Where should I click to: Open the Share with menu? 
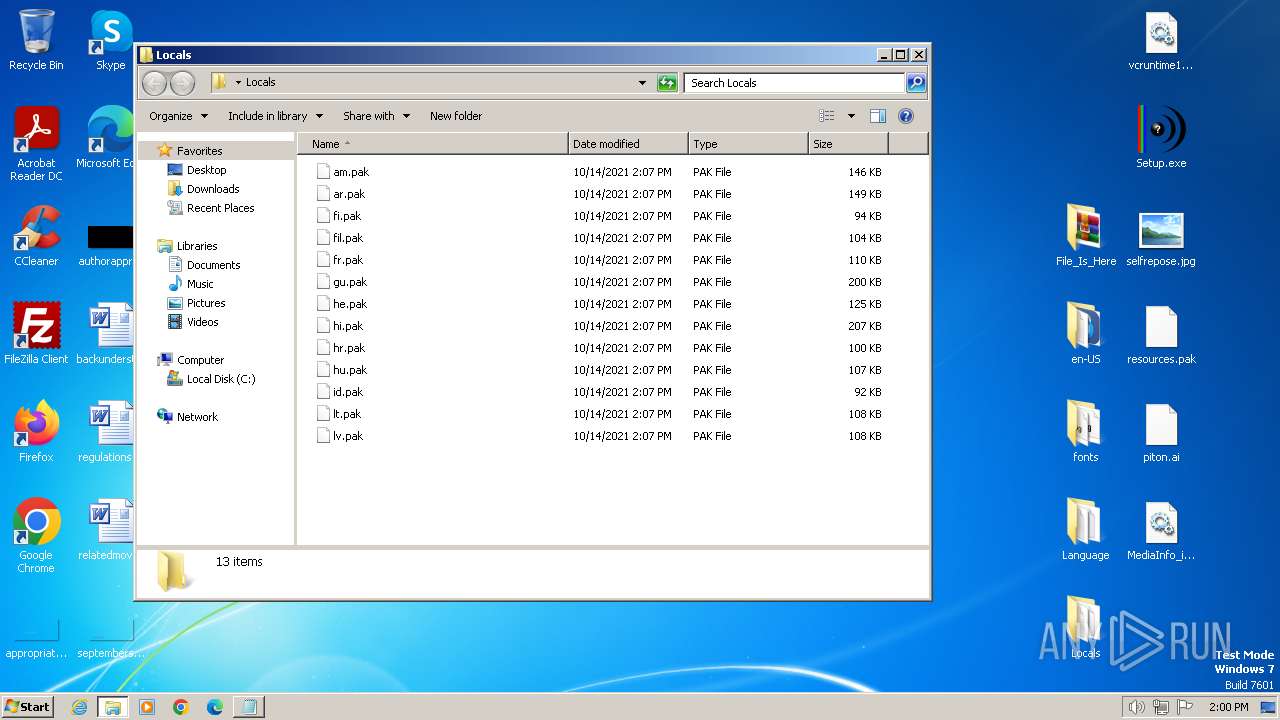[376, 116]
